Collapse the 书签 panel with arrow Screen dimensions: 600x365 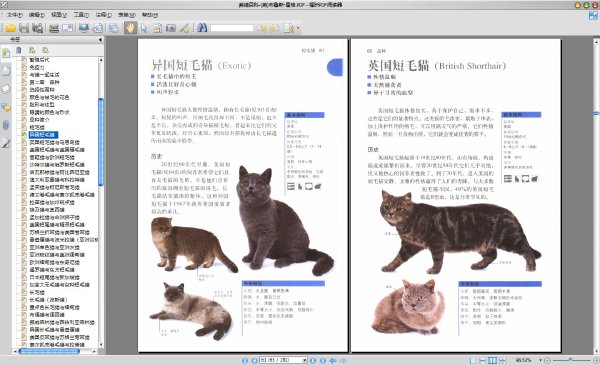coord(100,39)
